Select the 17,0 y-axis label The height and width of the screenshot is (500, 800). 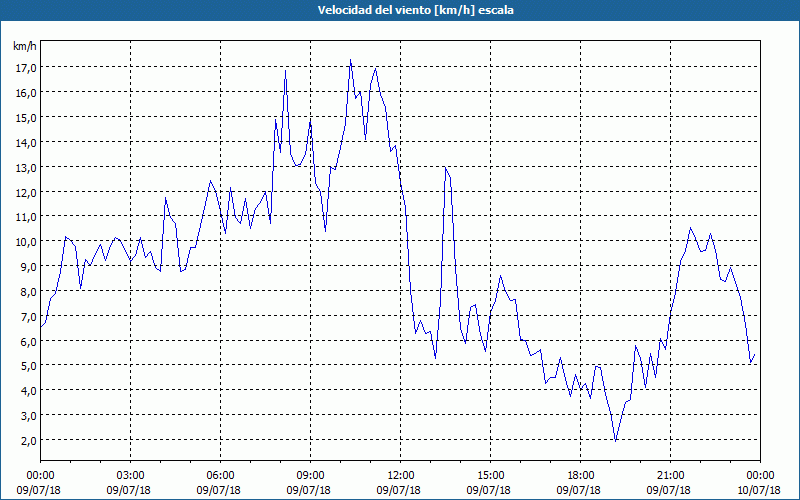click(x=26, y=68)
